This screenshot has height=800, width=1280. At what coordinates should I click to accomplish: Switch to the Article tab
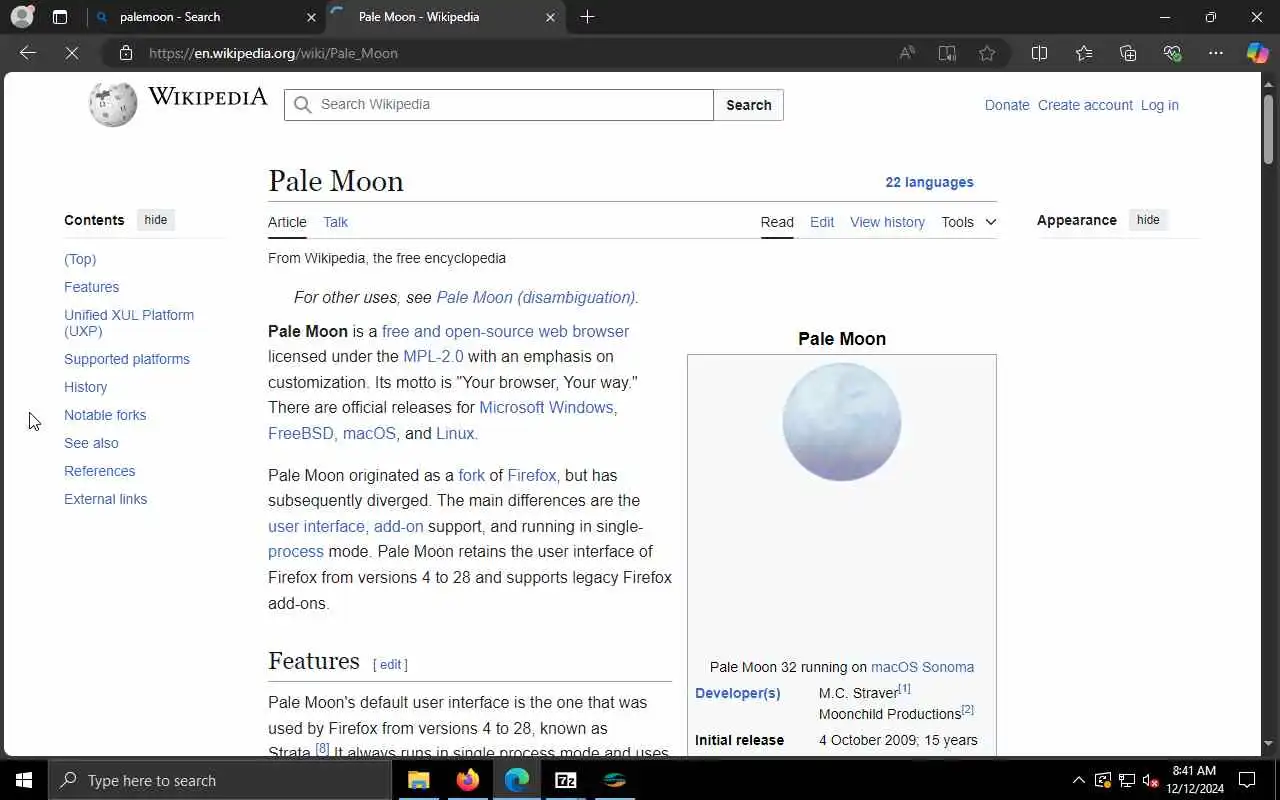click(287, 222)
